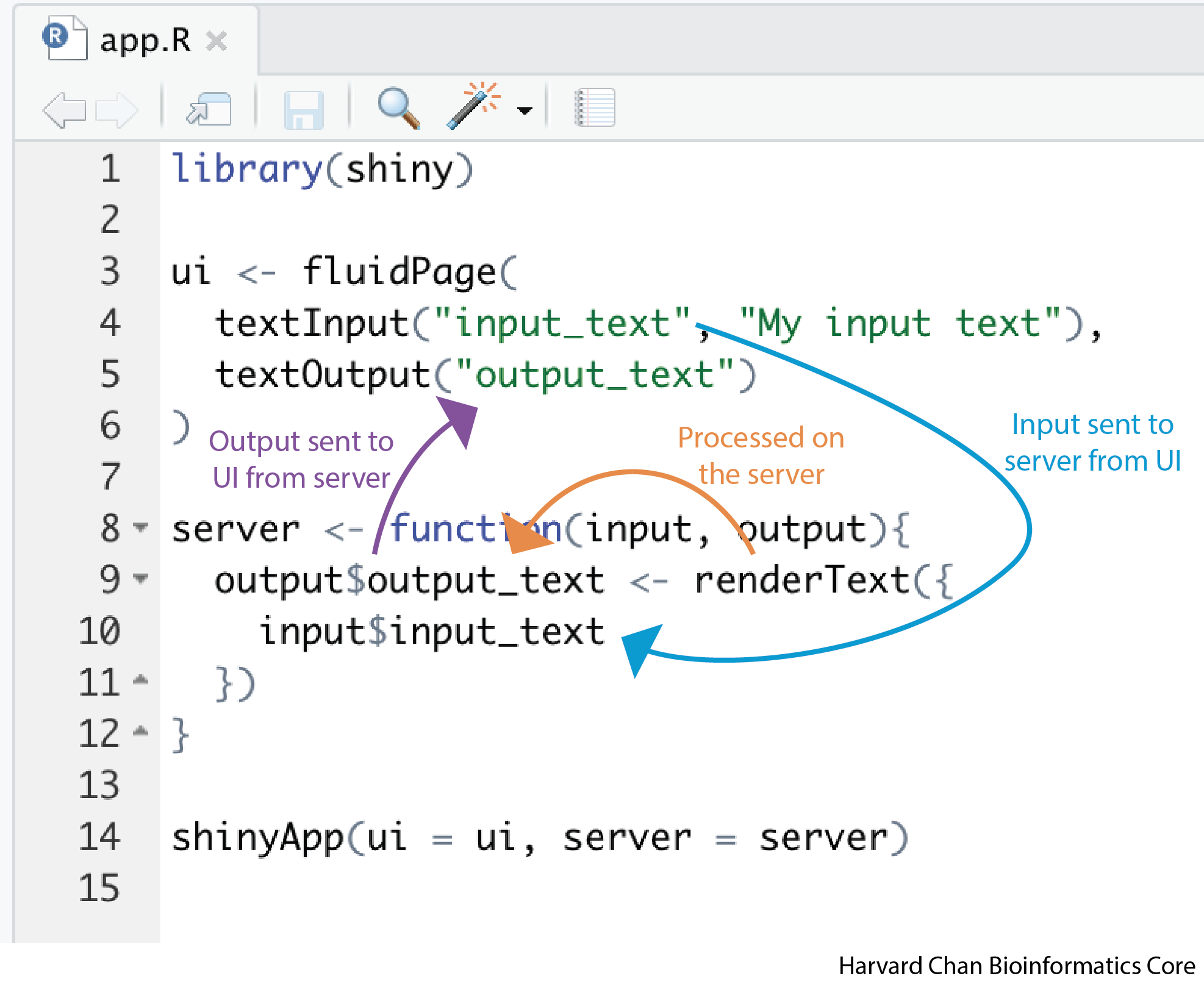Image resolution: width=1204 pixels, height=987 pixels.
Task: Click the R file icon on tab
Action: (65, 39)
